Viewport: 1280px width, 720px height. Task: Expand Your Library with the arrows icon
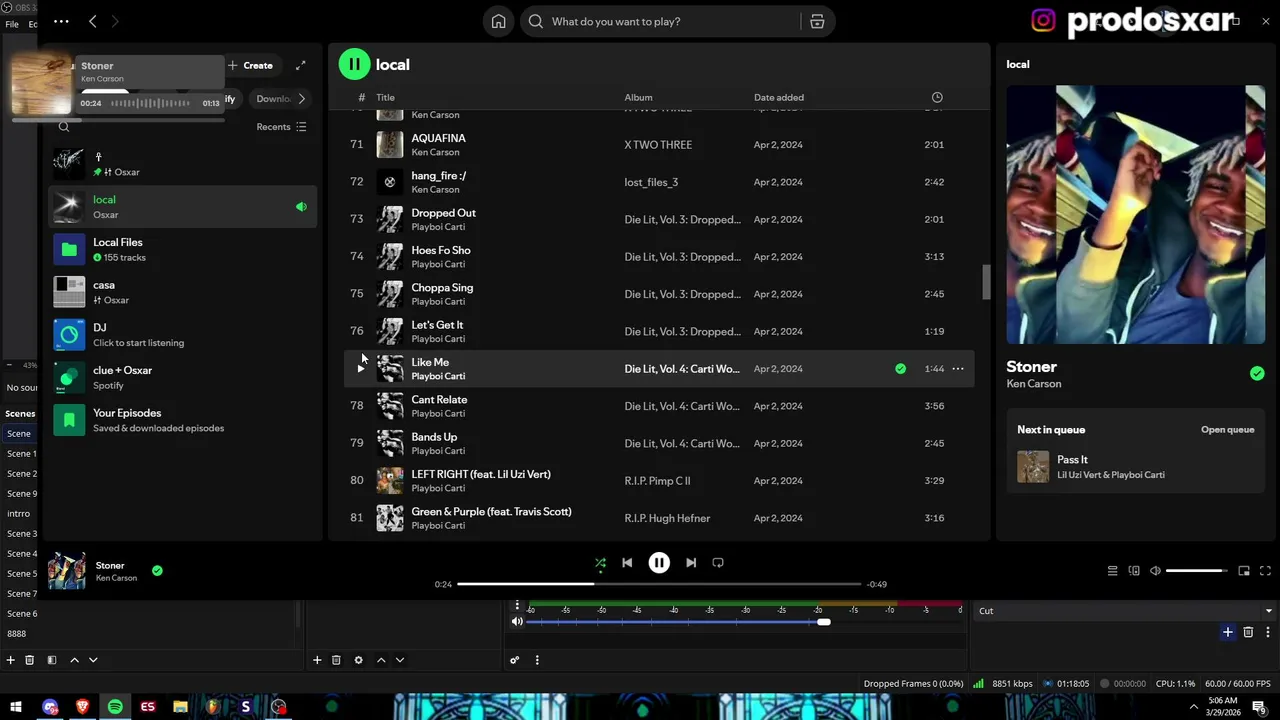pyautogui.click(x=300, y=65)
